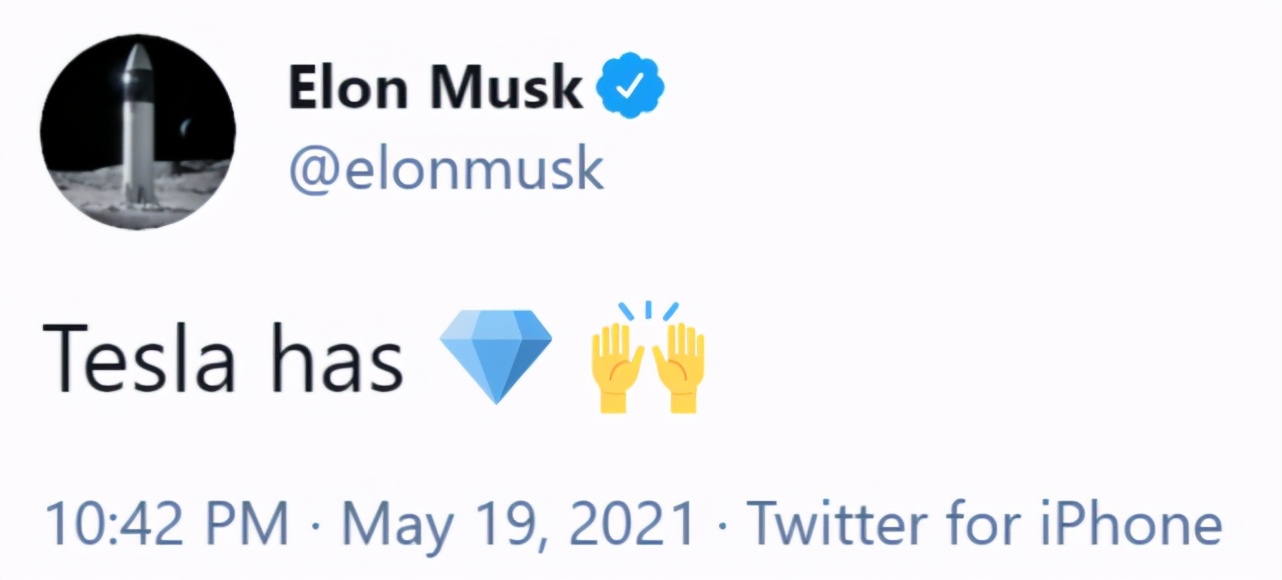Viewport: 1282px width, 580px height.
Task: Click the May 19, 2021 date
Action: coord(518,525)
